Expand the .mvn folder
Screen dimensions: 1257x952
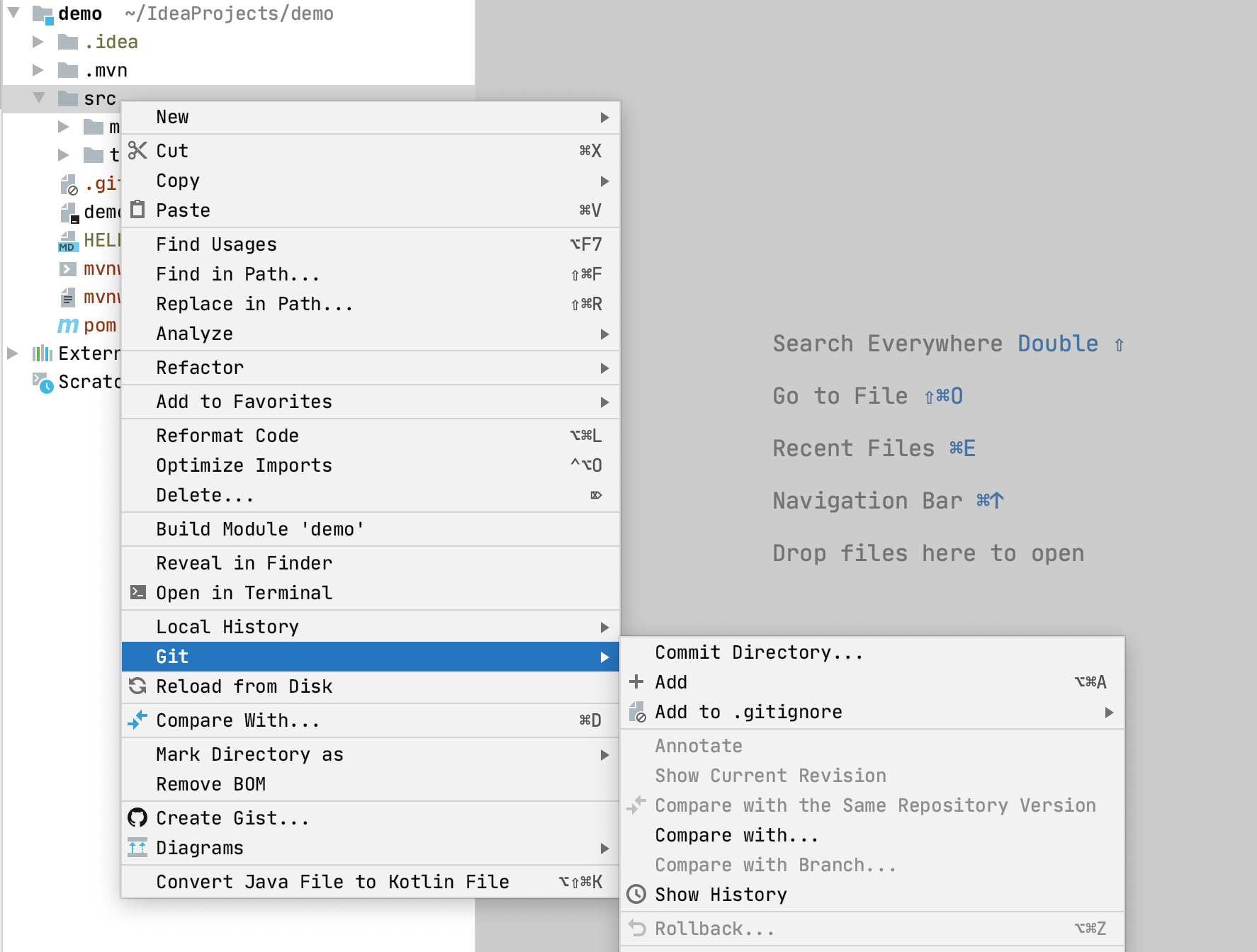[38, 70]
